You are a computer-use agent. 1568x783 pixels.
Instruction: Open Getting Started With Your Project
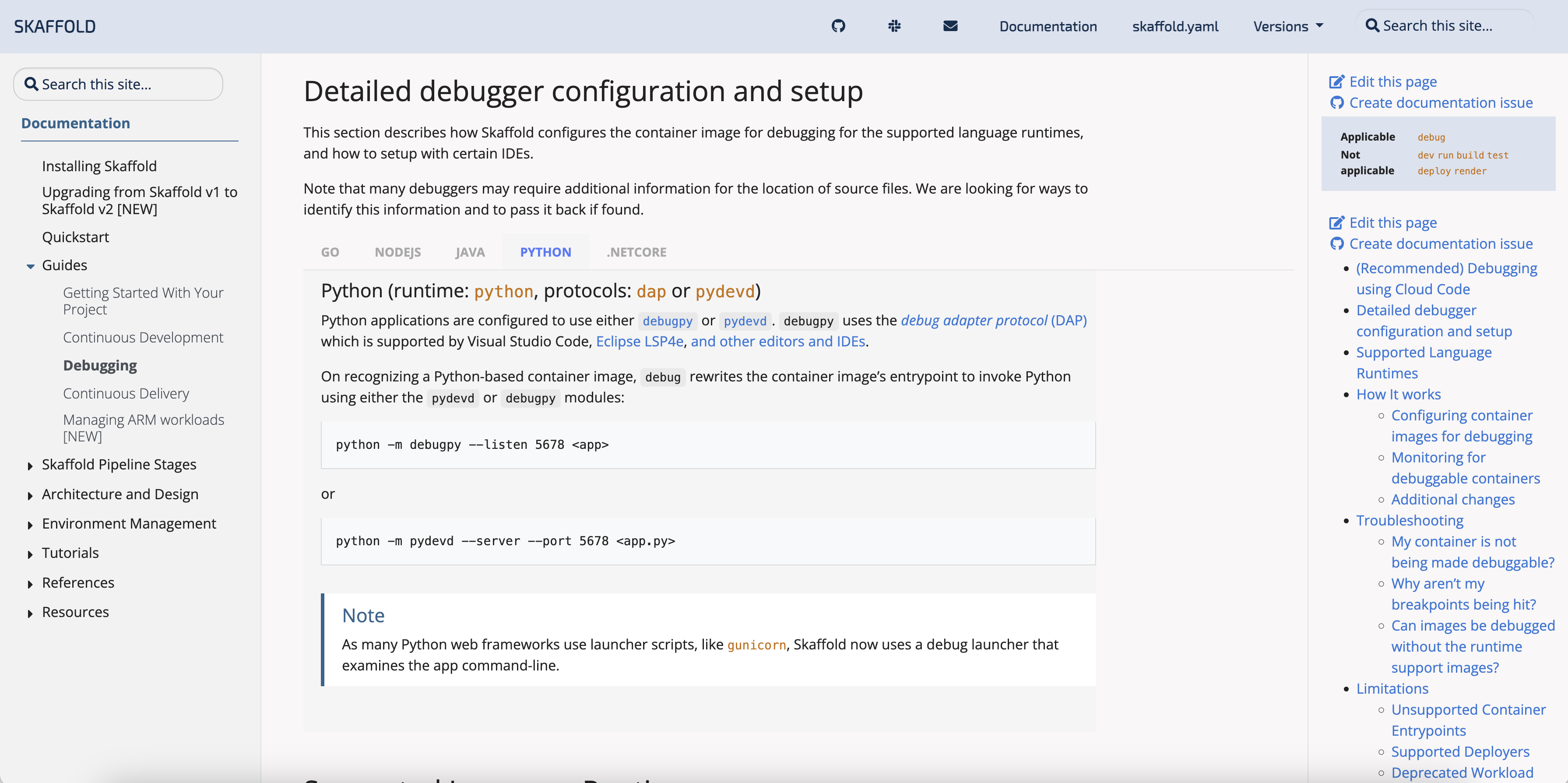pyautogui.click(x=143, y=301)
